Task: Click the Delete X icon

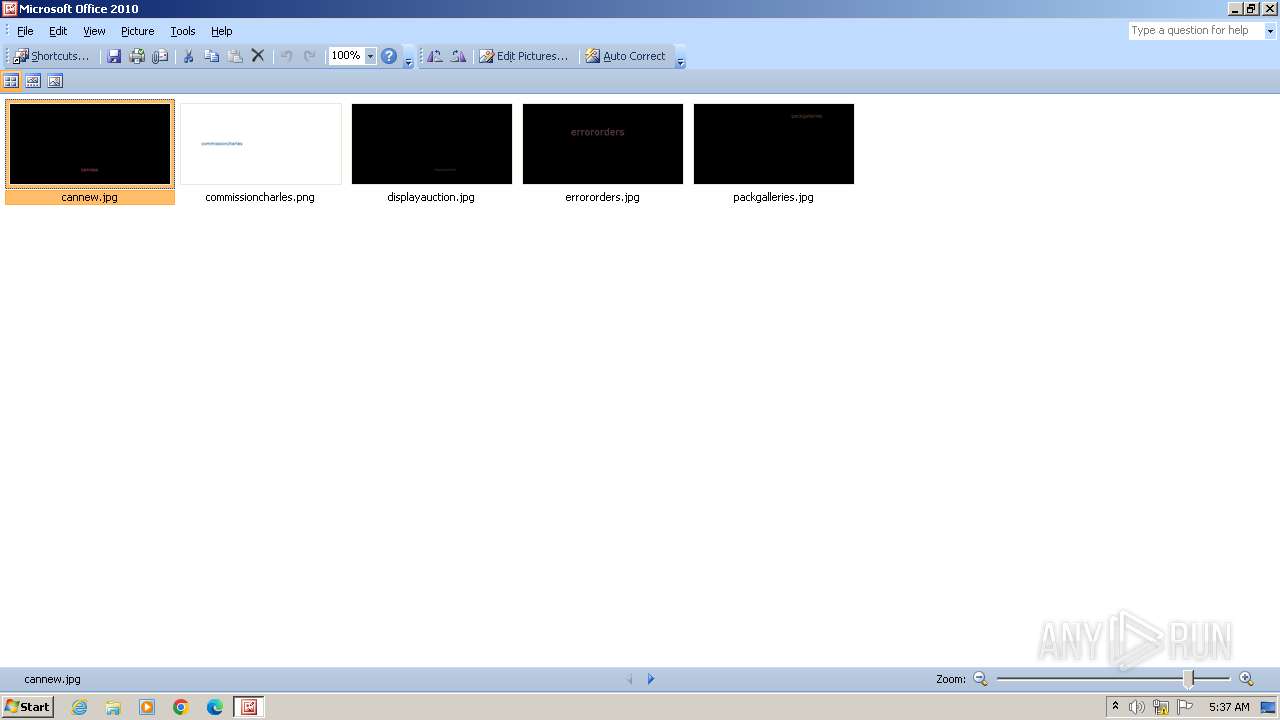Action: tap(258, 56)
